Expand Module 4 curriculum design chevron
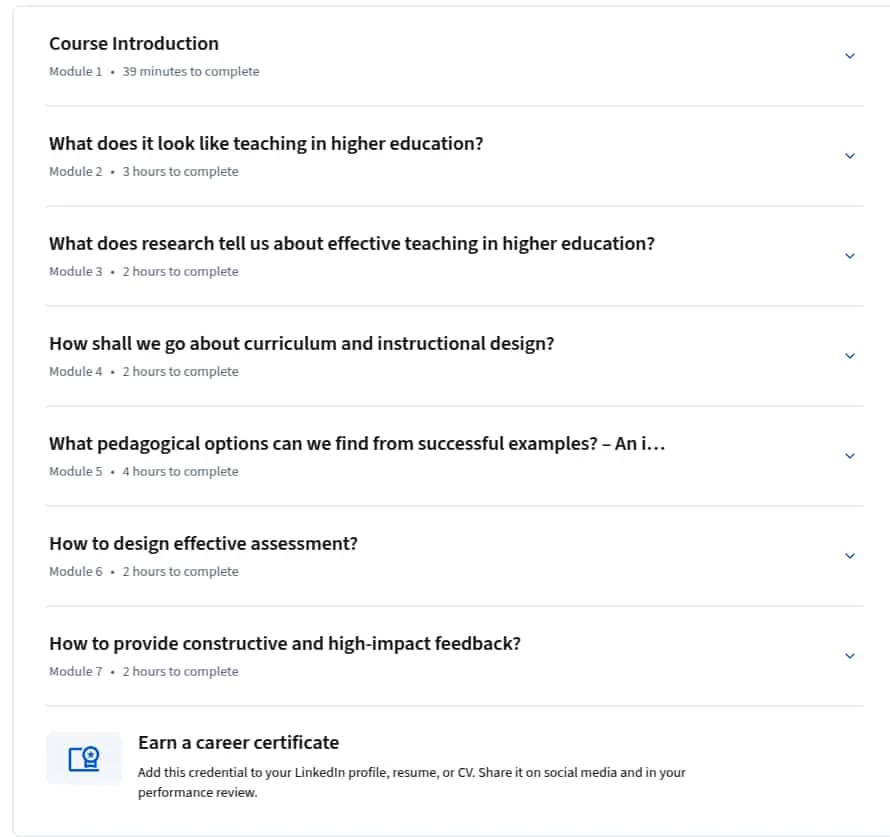 [850, 356]
